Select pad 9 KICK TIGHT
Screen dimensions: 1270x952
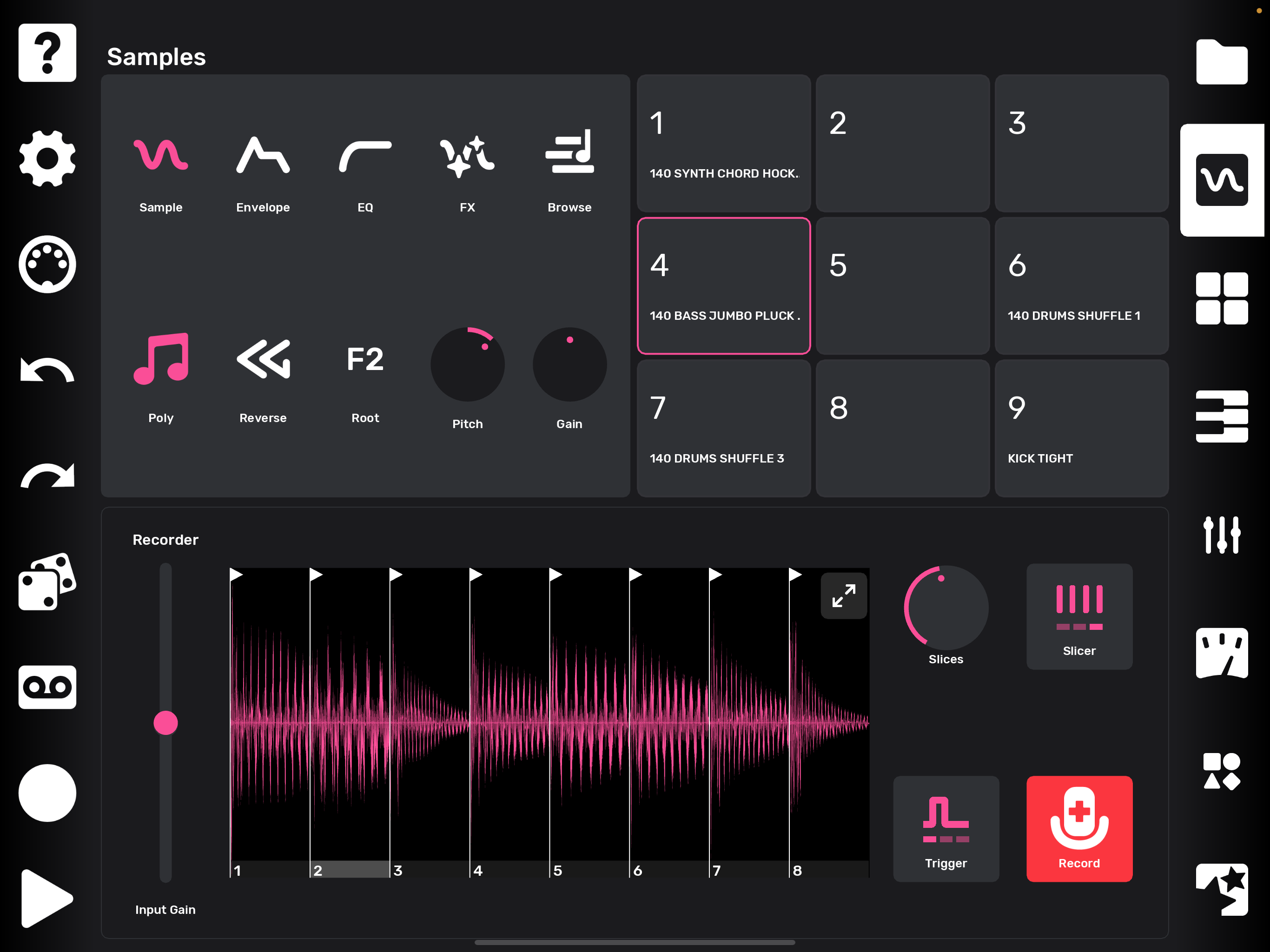[x=1082, y=428]
